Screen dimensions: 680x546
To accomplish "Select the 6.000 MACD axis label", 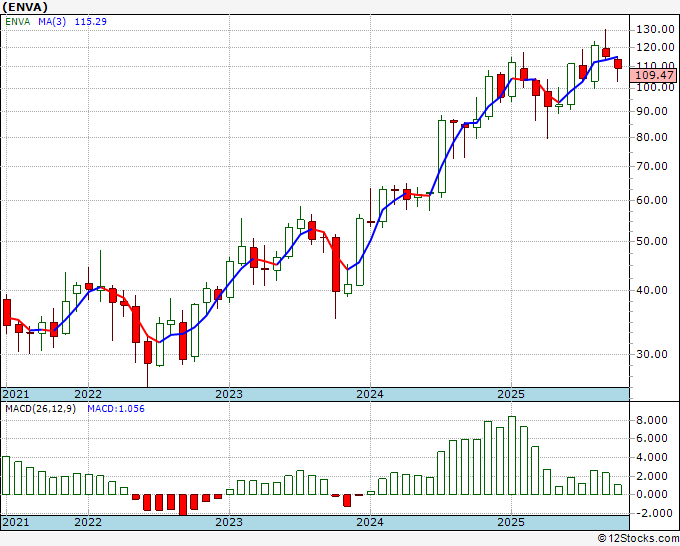I will (652, 438).
